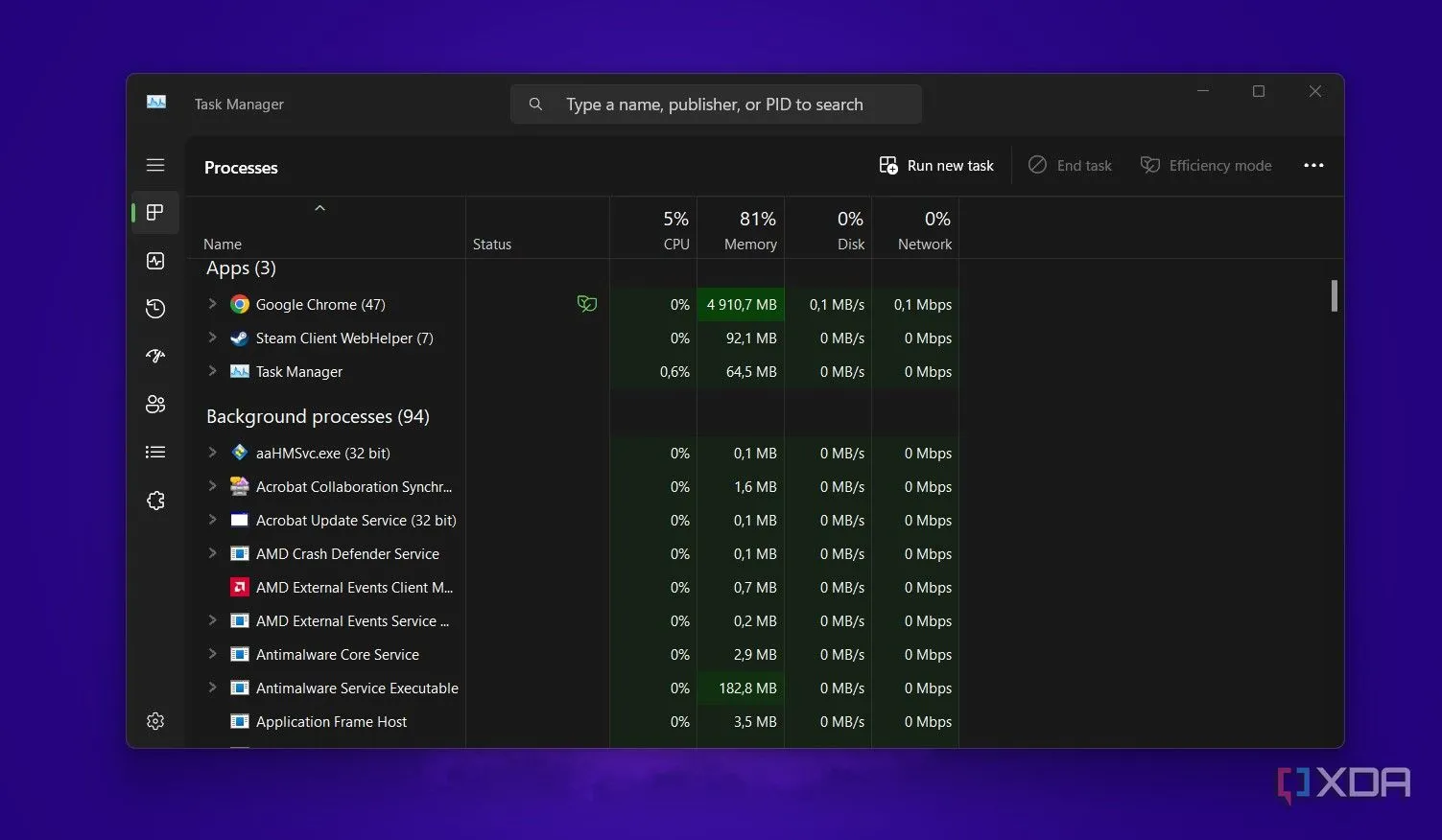Expand the Task Manager process row

tap(212, 371)
